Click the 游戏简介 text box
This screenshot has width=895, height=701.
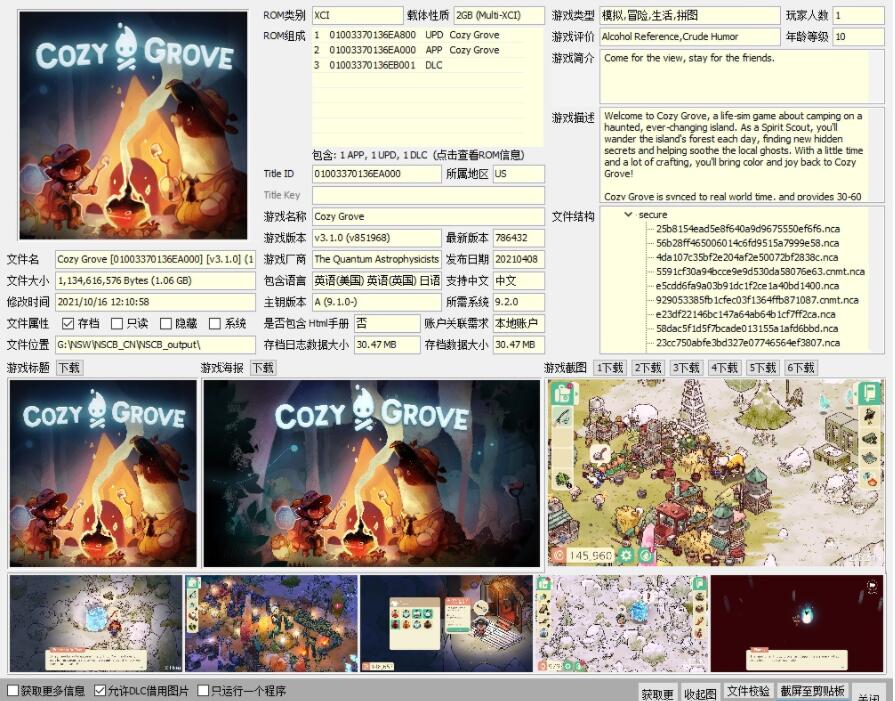coord(741,77)
